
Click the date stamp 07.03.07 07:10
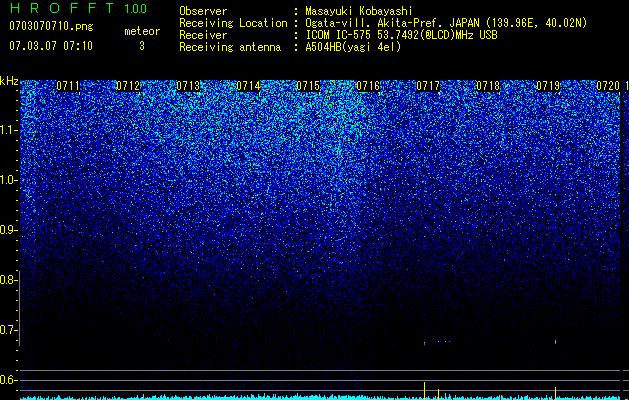[51, 46]
